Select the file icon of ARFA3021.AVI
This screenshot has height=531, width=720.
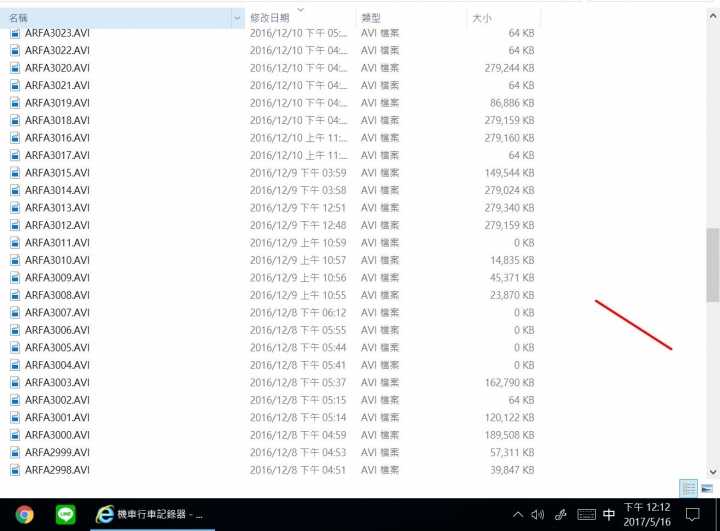pyautogui.click(x=15, y=85)
